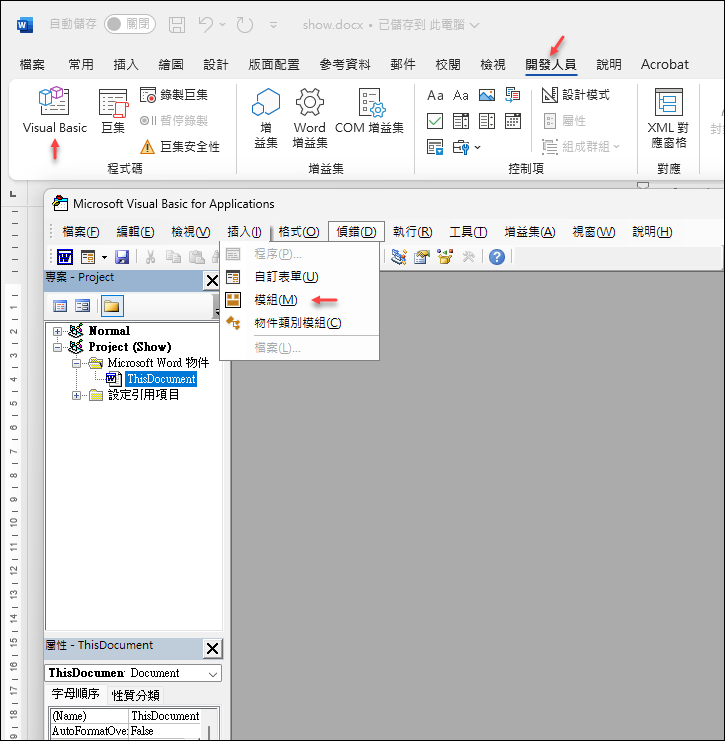725x741 pixels.
Task: Click View Microsoft Word icon in VBA toolbar
Action: pyautogui.click(x=65, y=258)
